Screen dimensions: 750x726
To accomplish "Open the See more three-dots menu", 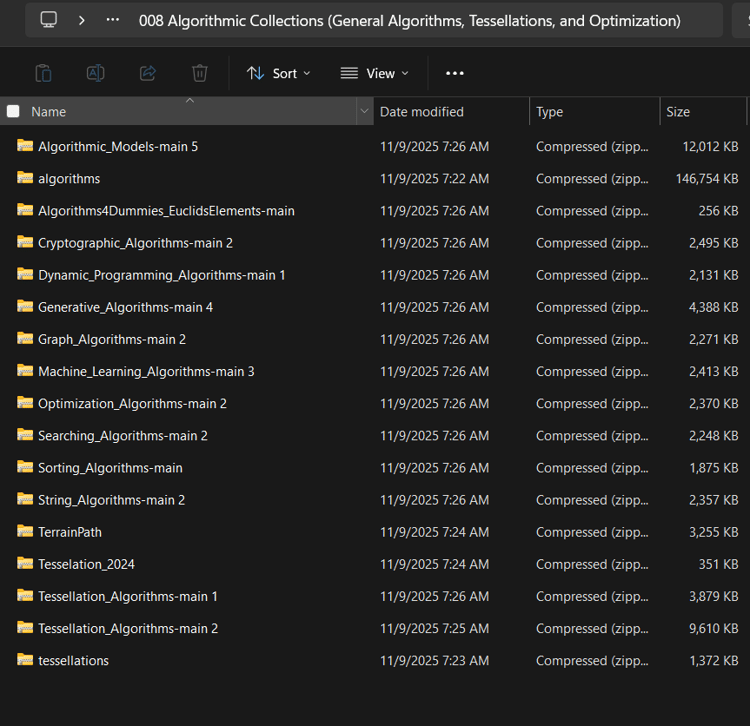I will 455,73.
